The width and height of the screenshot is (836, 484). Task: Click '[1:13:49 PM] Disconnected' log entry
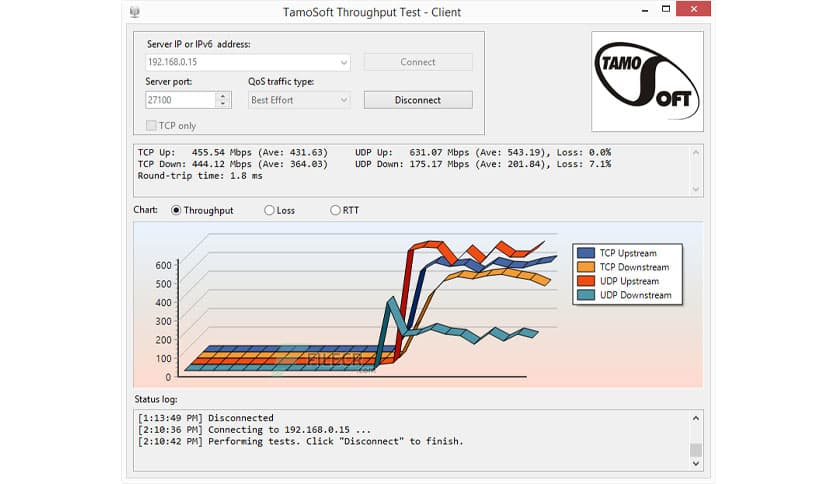[x=205, y=418]
